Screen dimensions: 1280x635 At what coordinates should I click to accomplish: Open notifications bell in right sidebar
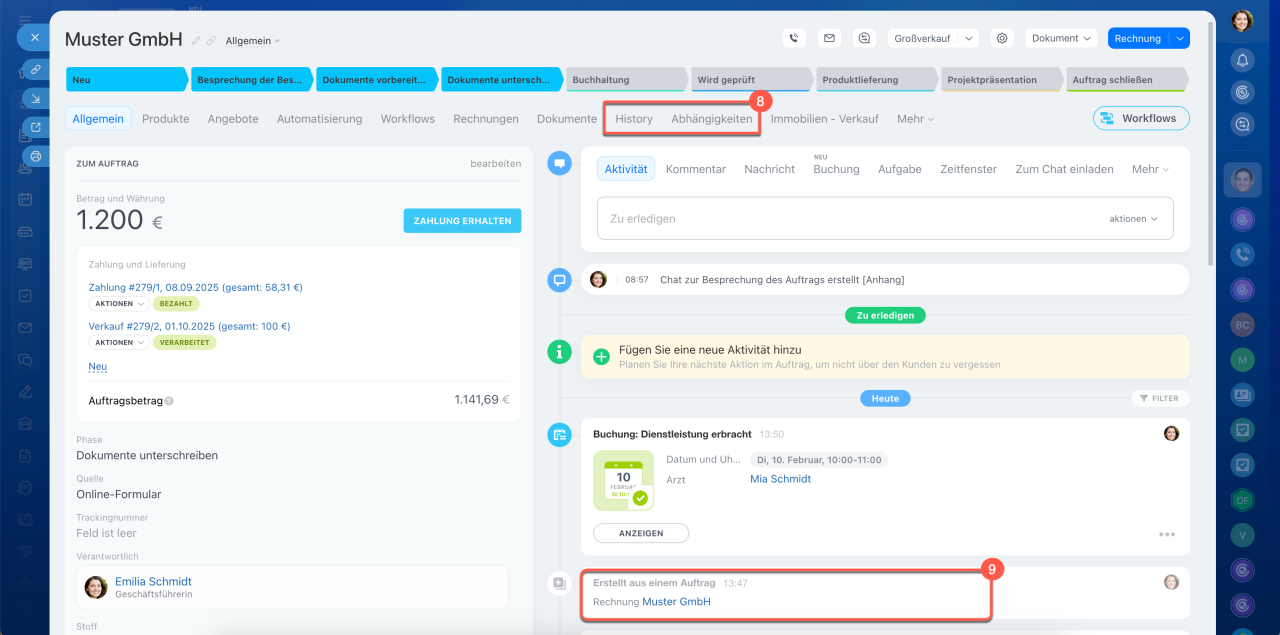[x=1242, y=60]
